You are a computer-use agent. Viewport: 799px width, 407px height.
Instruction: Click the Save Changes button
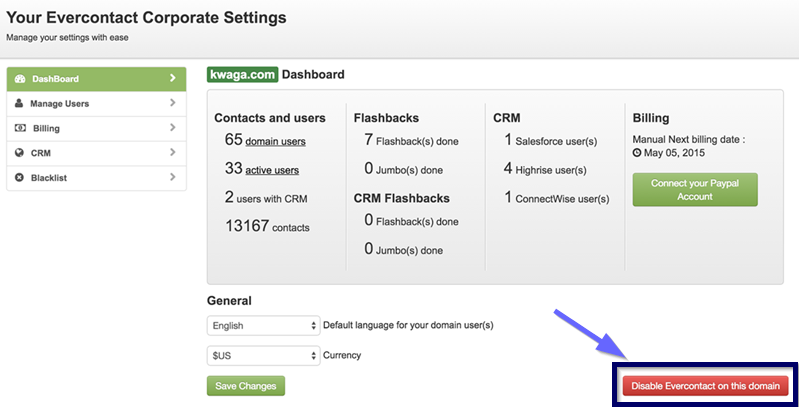pos(246,386)
